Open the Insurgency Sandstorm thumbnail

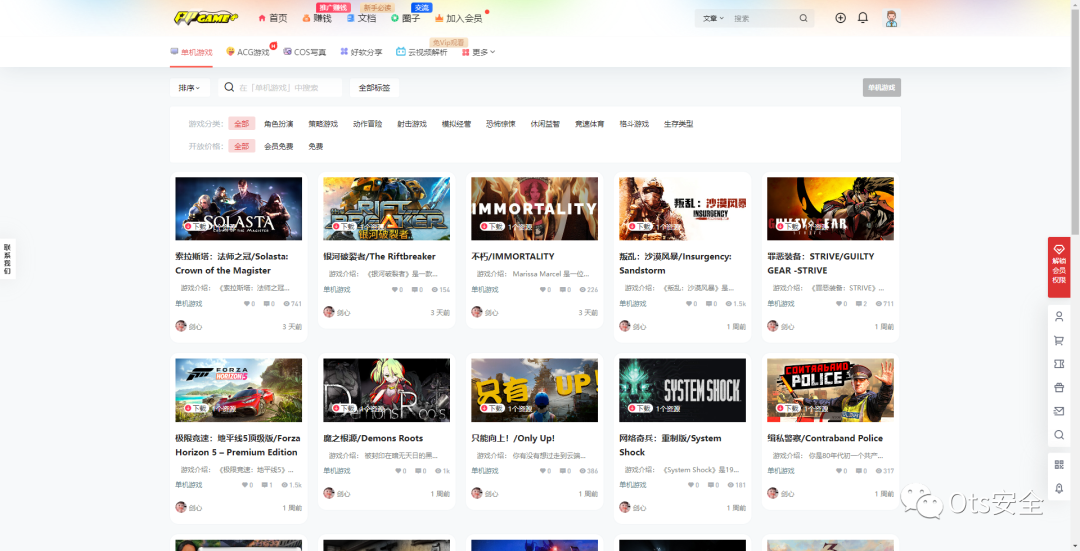coord(683,209)
